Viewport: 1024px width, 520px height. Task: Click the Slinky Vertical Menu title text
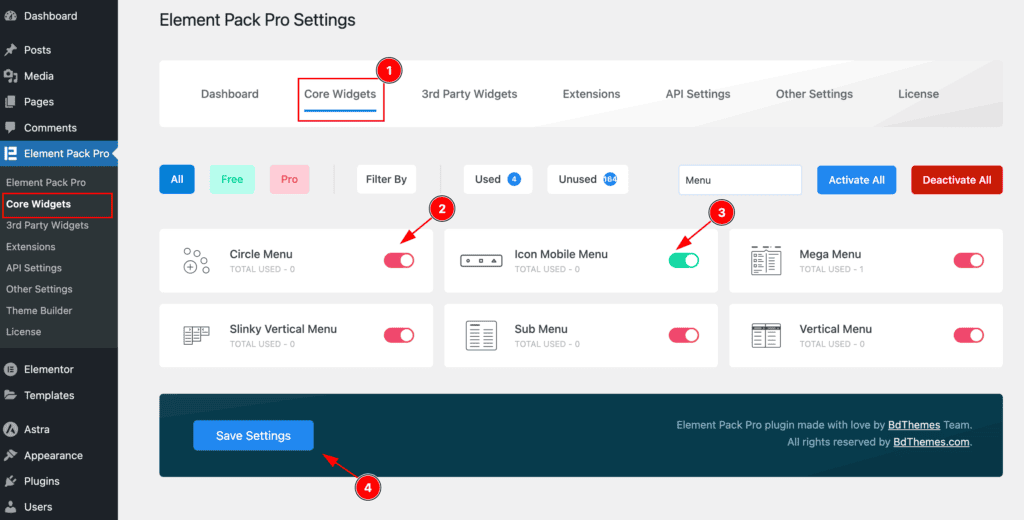[x=283, y=329]
